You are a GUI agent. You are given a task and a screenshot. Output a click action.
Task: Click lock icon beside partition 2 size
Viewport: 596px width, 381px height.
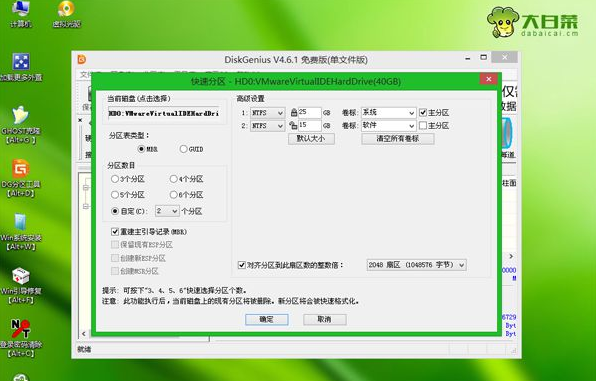coord(293,125)
